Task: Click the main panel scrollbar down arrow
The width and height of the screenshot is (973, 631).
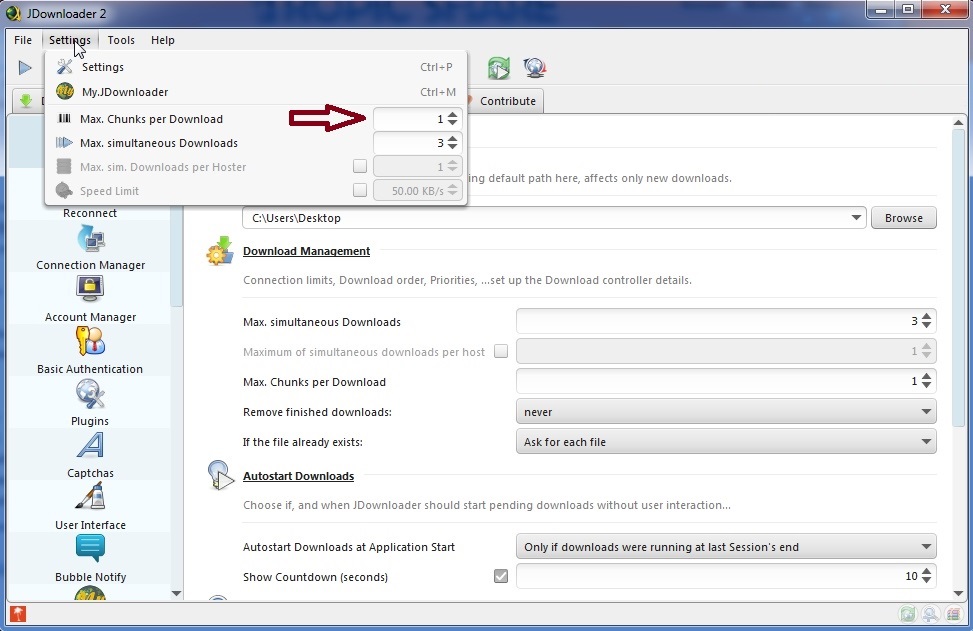Action: click(959, 593)
